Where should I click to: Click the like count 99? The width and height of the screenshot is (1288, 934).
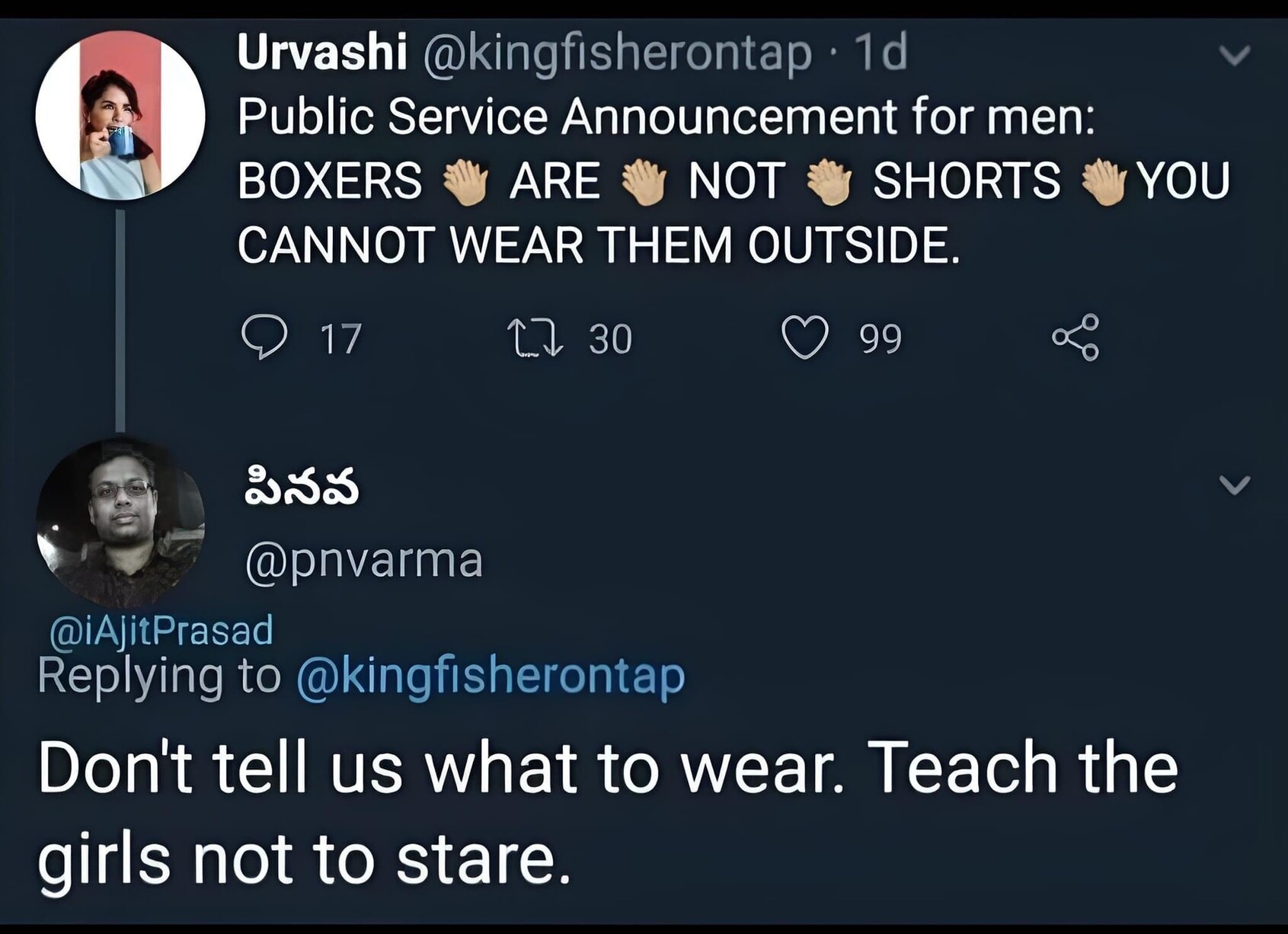881,339
